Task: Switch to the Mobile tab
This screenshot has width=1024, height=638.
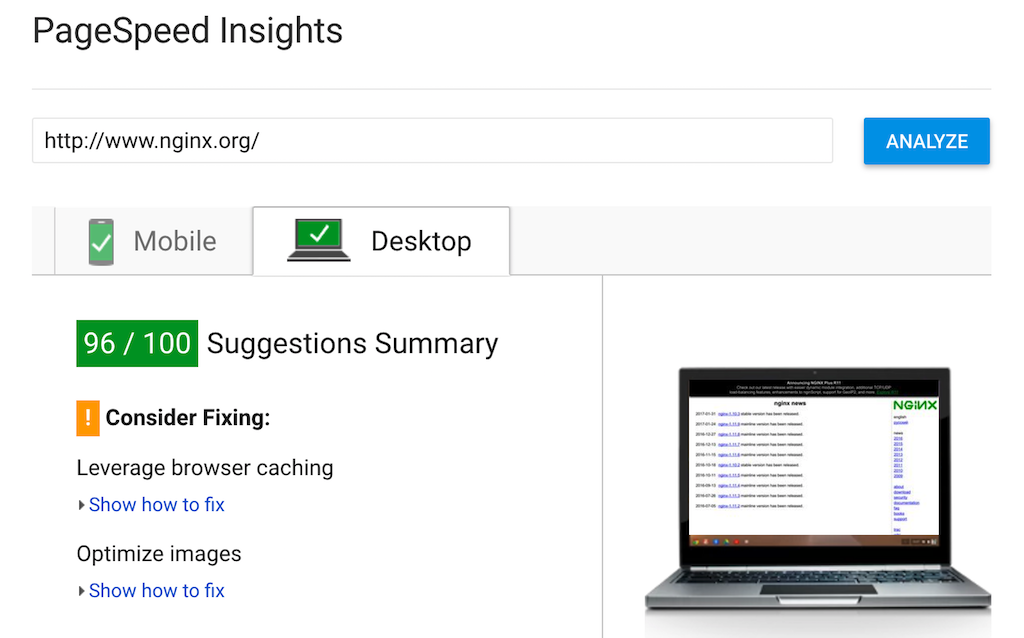Action: click(x=153, y=241)
